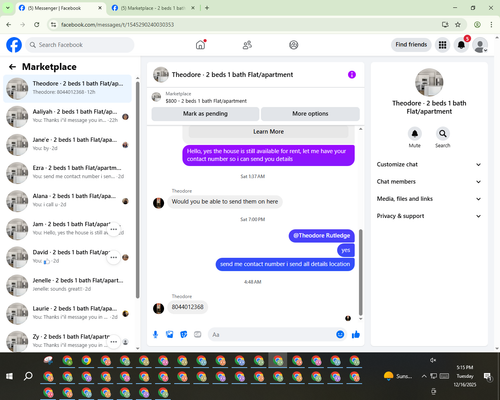Click the browser address bar URL
This screenshot has height=400, width=500.
pyautogui.click(x=117, y=25)
